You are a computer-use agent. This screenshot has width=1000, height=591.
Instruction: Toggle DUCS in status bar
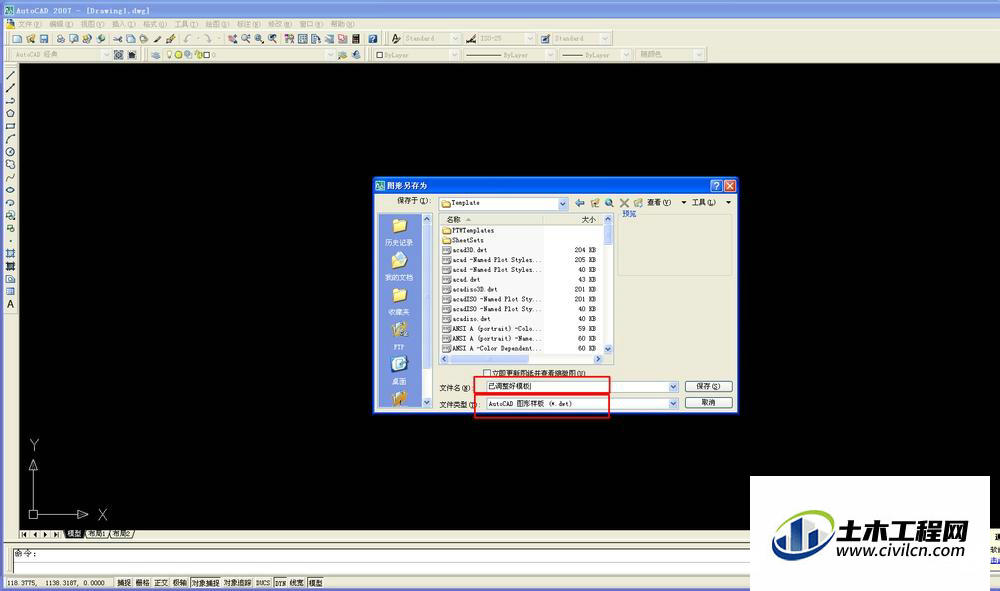click(263, 583)
